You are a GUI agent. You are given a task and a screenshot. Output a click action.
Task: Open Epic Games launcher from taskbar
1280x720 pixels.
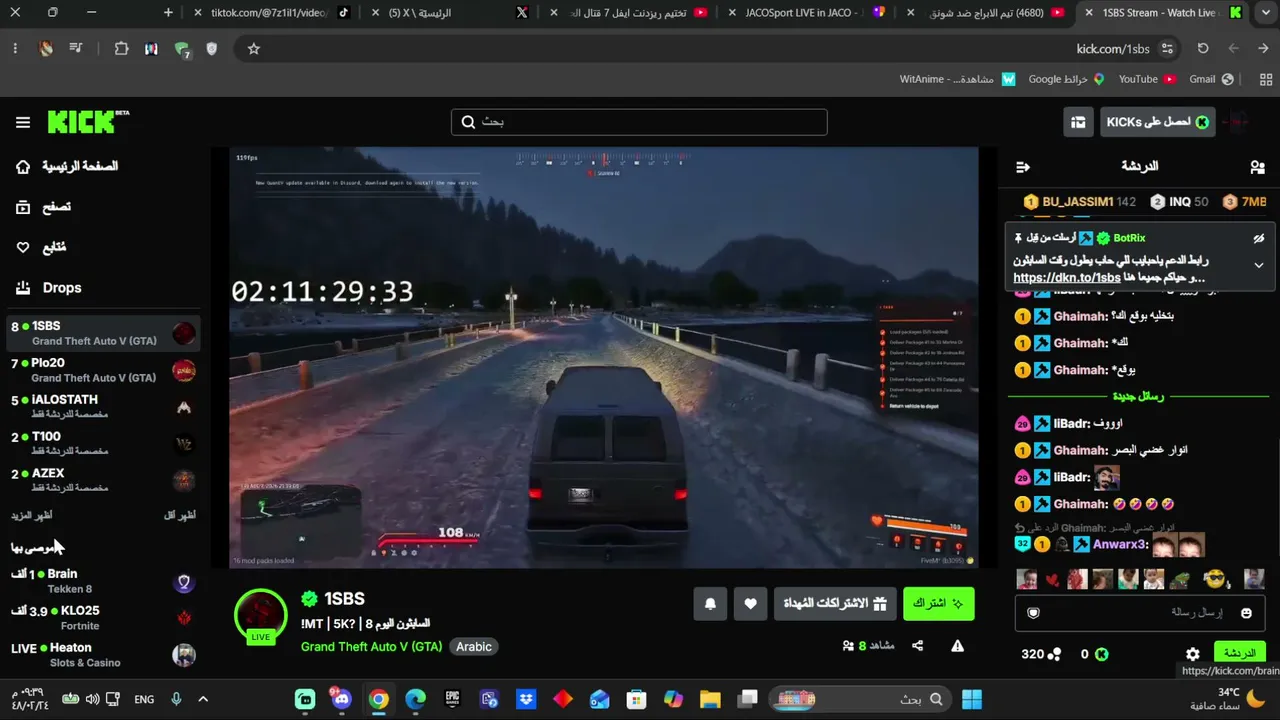coord(452,699)
